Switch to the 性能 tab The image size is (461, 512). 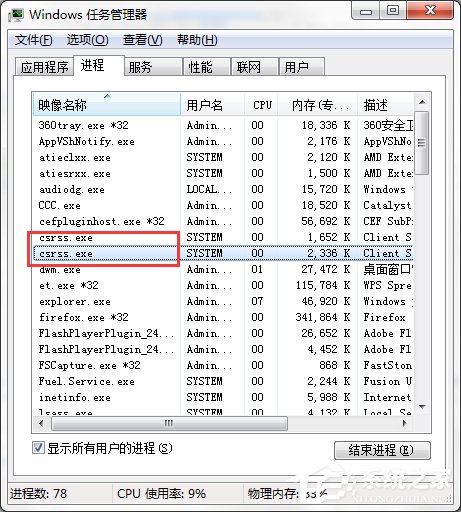click(207, 67)
